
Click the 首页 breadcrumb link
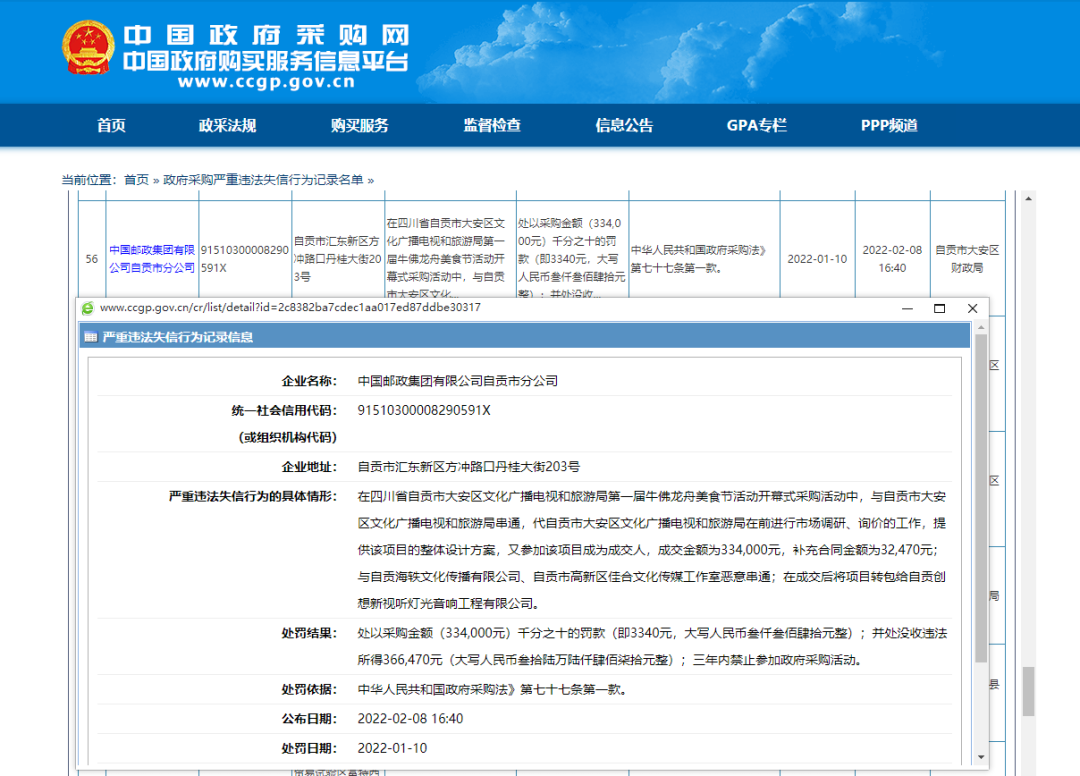point(136,180)
